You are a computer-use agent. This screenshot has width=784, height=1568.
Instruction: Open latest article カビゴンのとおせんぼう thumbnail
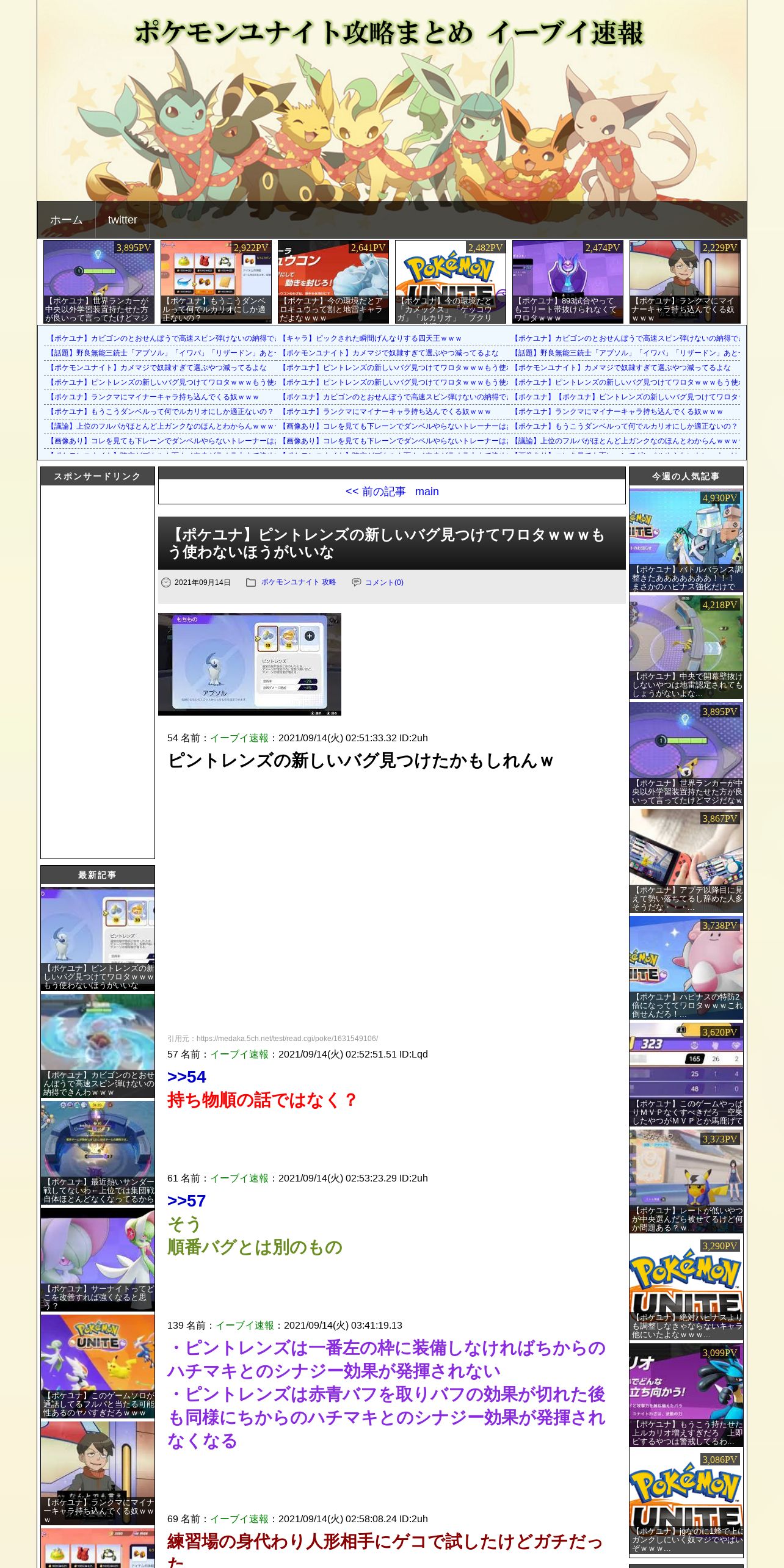98,1046
